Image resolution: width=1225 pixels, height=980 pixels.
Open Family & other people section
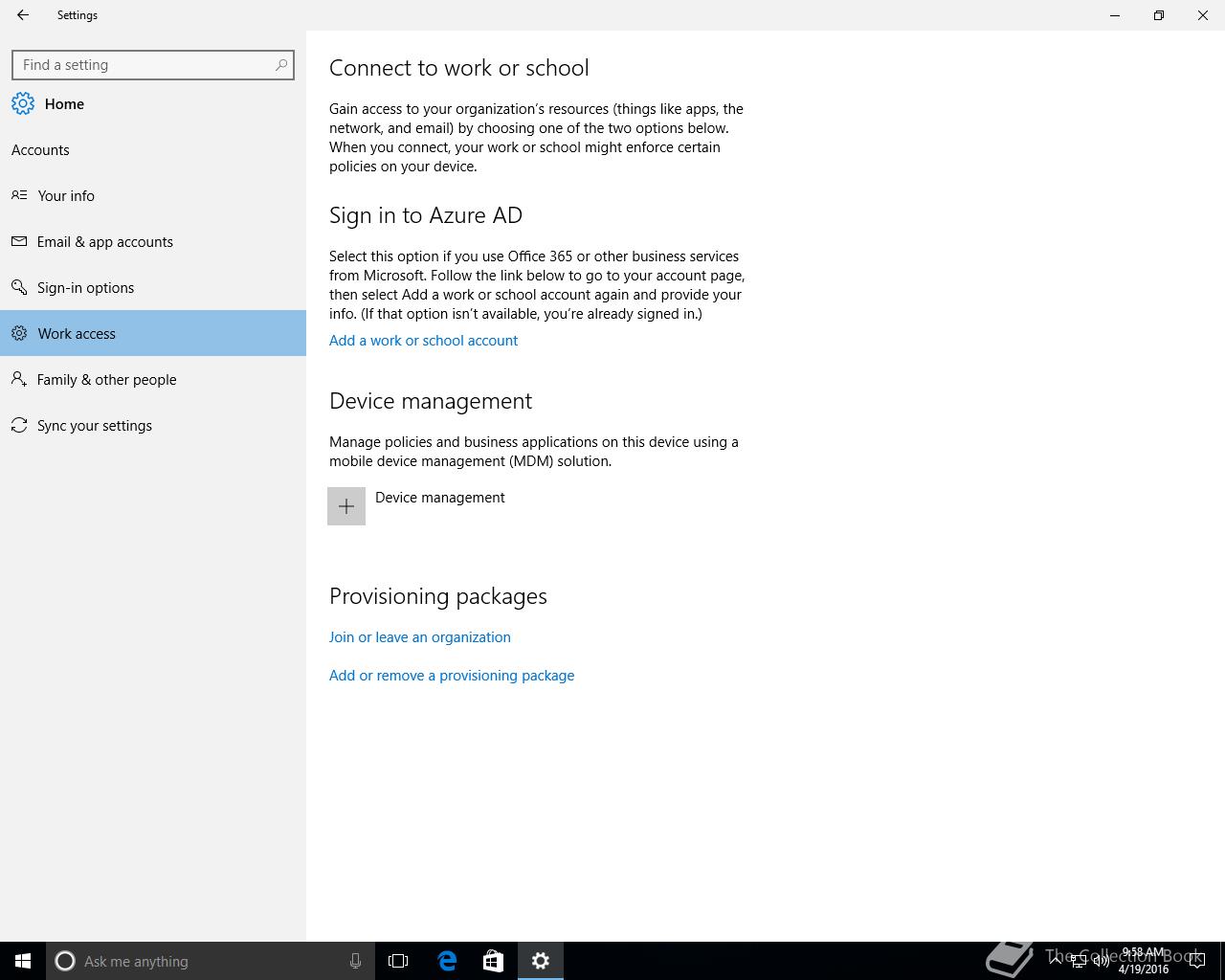point(153,379)
